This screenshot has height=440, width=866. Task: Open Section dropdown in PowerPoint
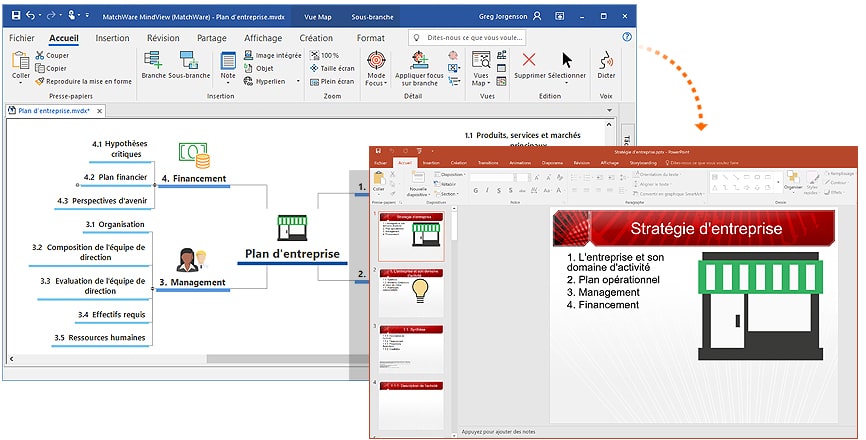[447, 194]
